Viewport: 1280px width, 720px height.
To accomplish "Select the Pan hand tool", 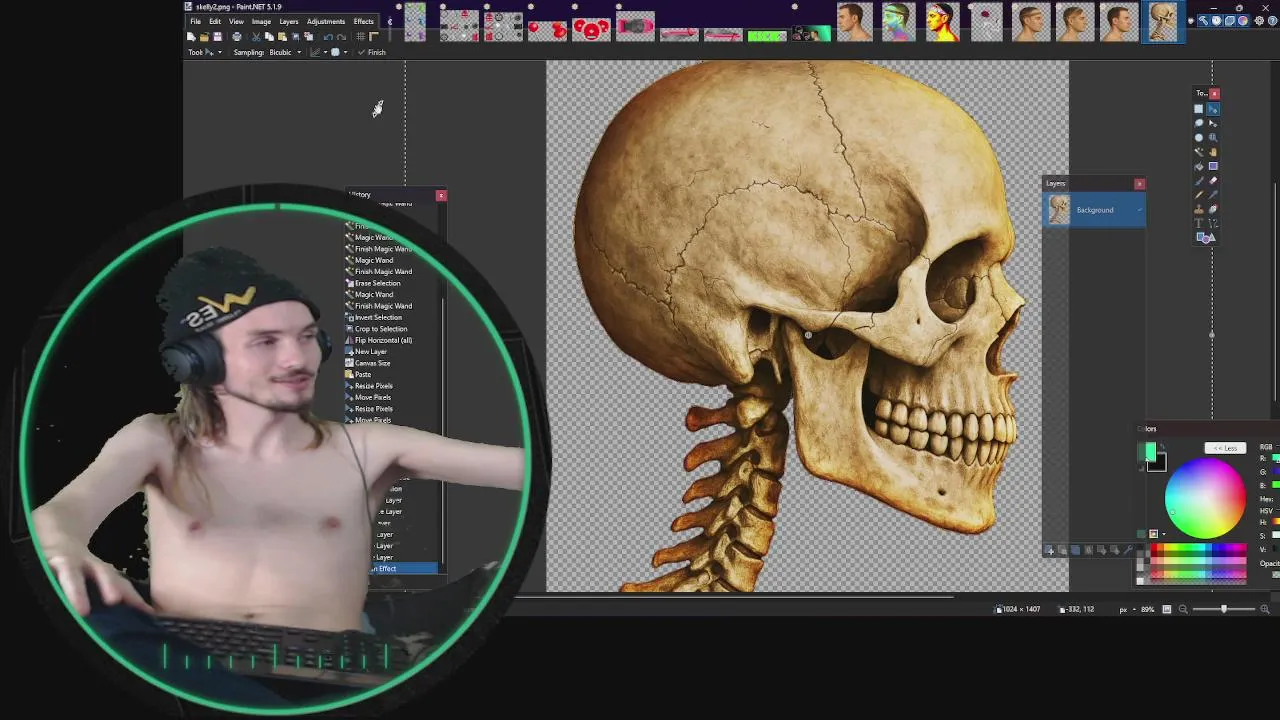I will pyautogui.click(x=1213, y=152).
